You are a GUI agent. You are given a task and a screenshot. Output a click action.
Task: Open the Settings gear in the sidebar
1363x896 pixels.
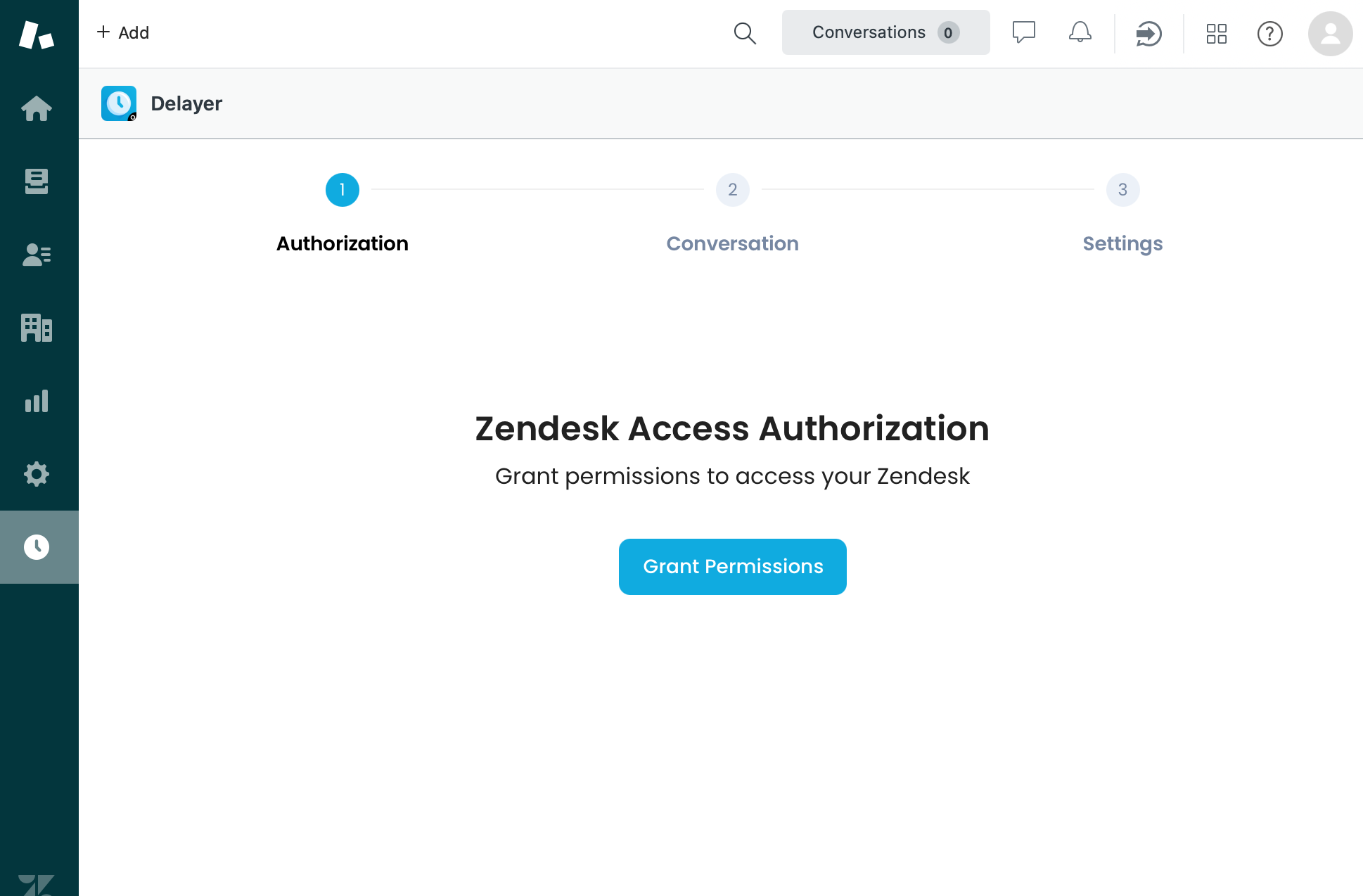coord(37,474)
